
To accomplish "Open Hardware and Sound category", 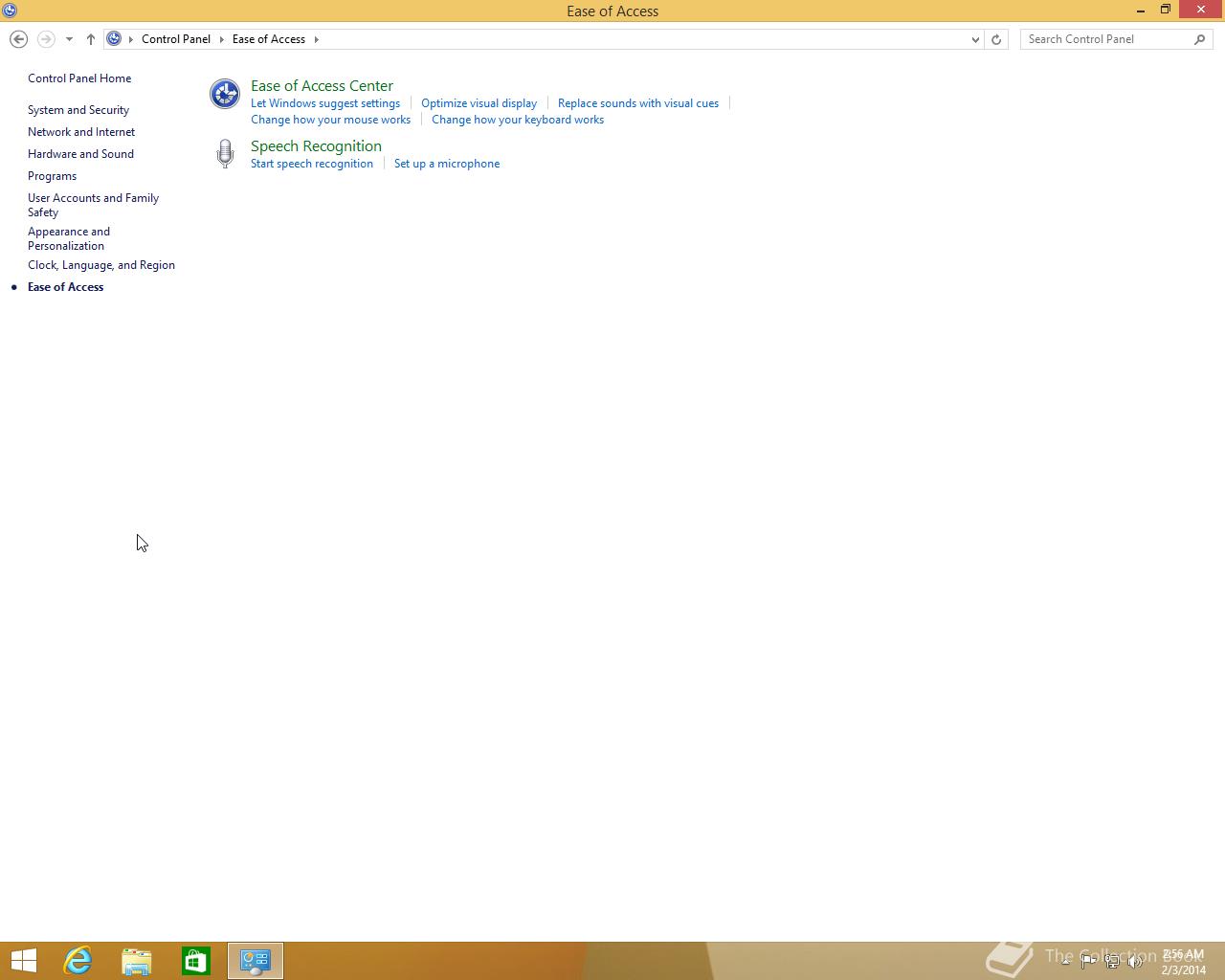I will pos(80,154).
